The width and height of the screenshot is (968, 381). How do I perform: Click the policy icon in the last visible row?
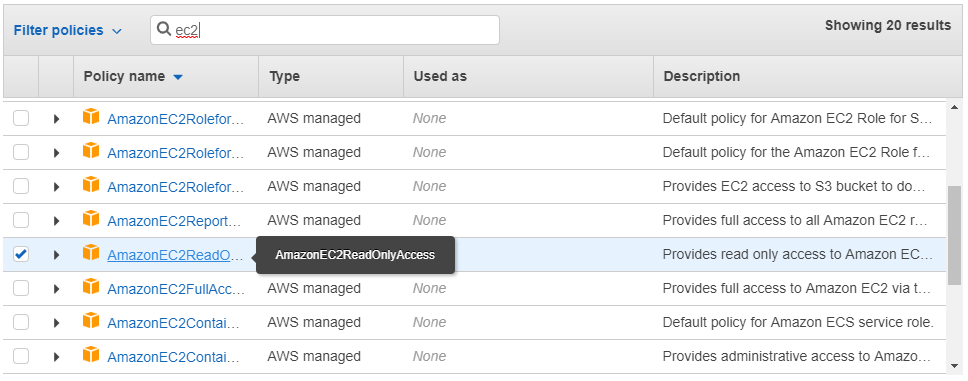click(91, 354)
